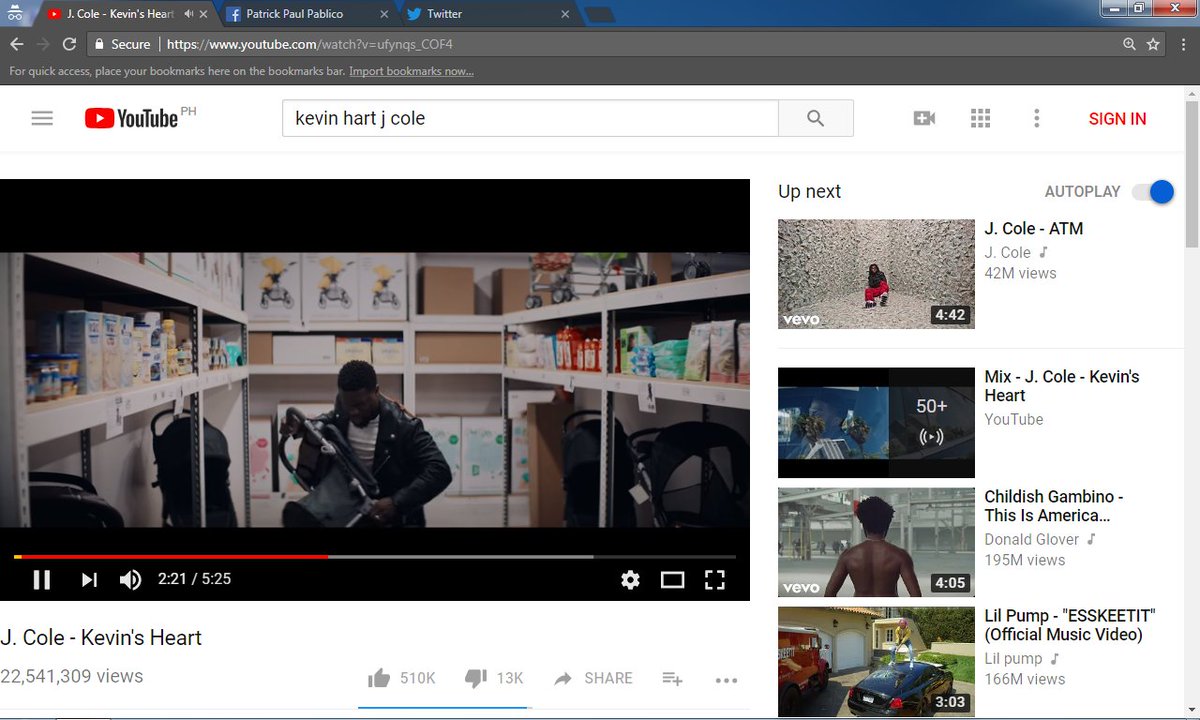Seek along the video progress bar

pos(375,556)
